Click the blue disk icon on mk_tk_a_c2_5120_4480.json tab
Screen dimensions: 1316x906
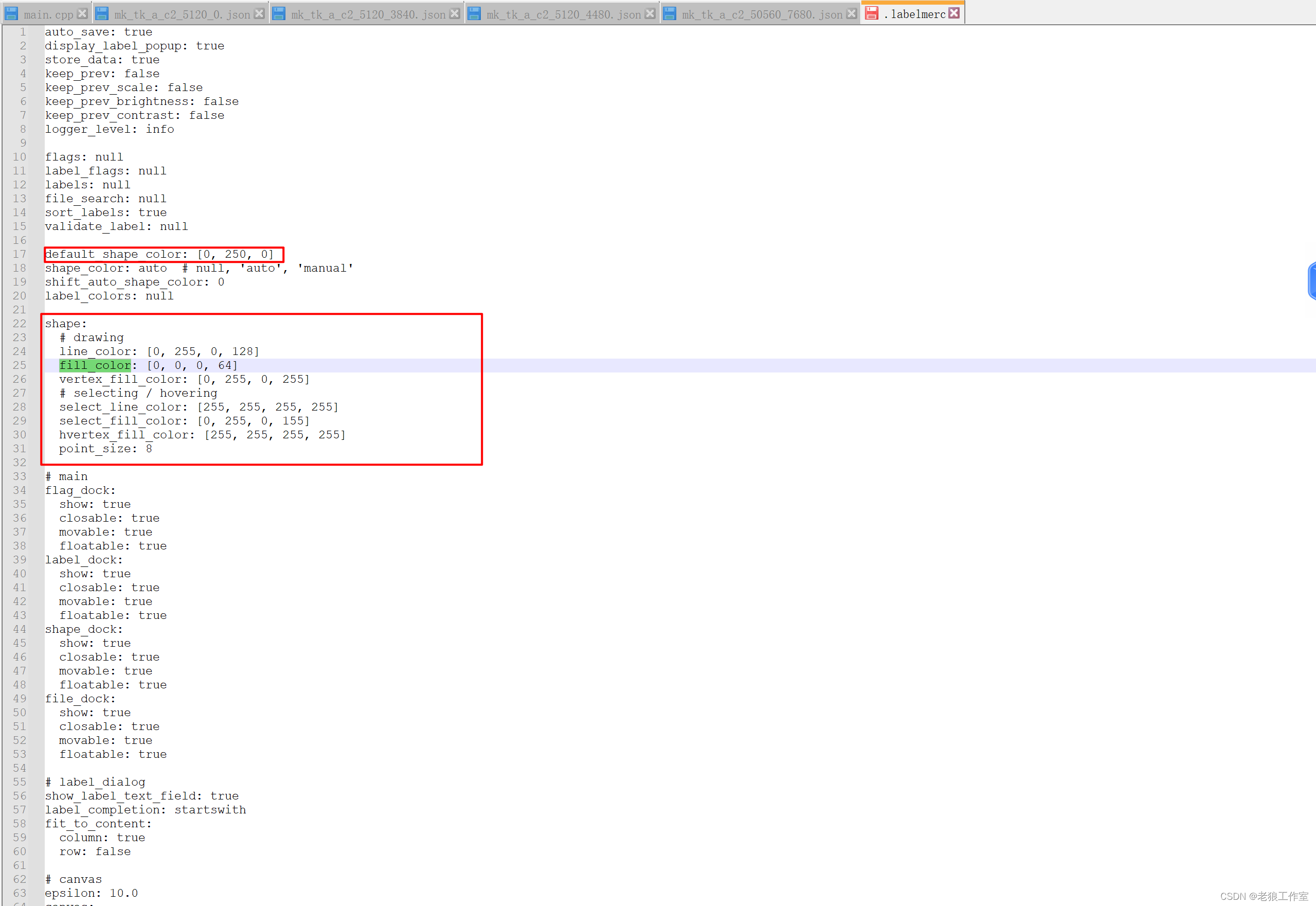pos(475,13)
